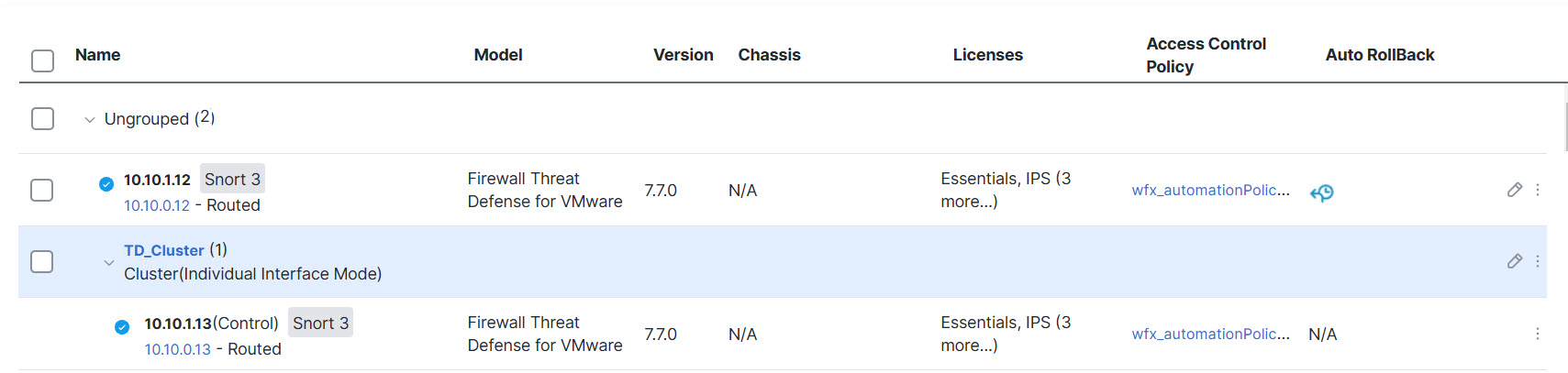Viewport: 1568px width, 373px height.
Task: Open the TD_Cluster link
Action: tap(164, 250)
